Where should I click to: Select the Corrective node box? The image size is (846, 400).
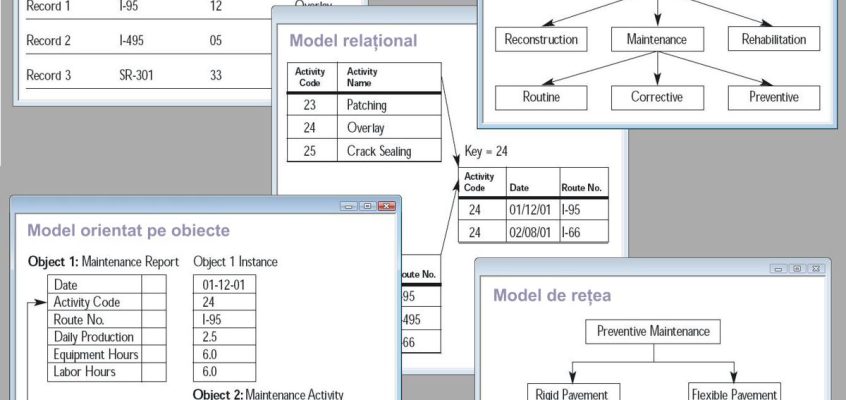tap(657, 97)
